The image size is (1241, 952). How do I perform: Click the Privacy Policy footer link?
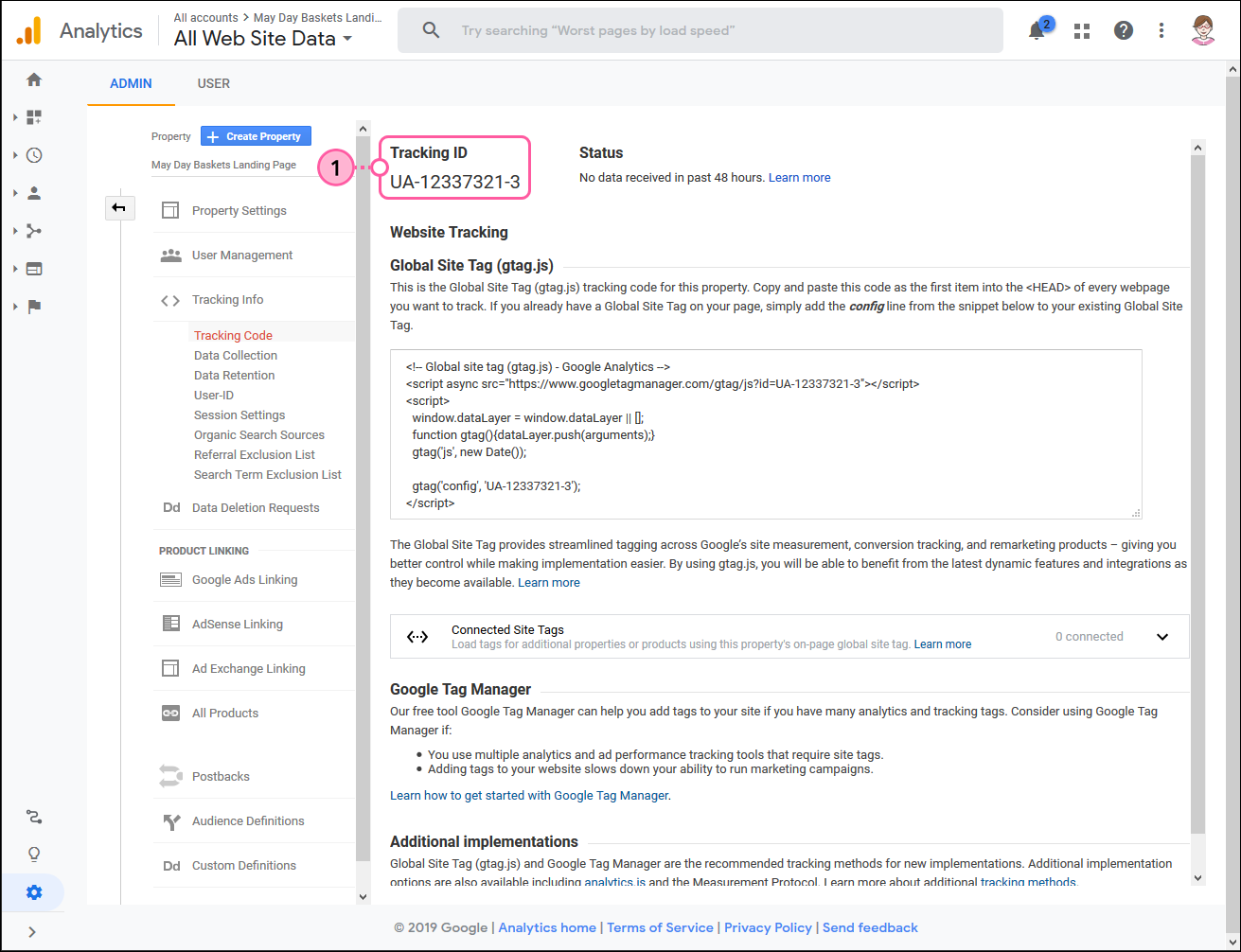point(768,927)
